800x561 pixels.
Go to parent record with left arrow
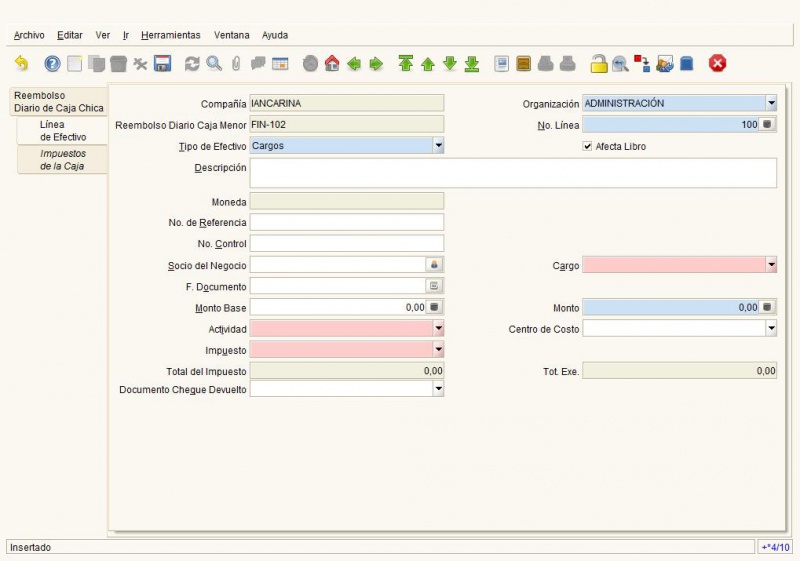pyautogui.click(x=354, y=64)
